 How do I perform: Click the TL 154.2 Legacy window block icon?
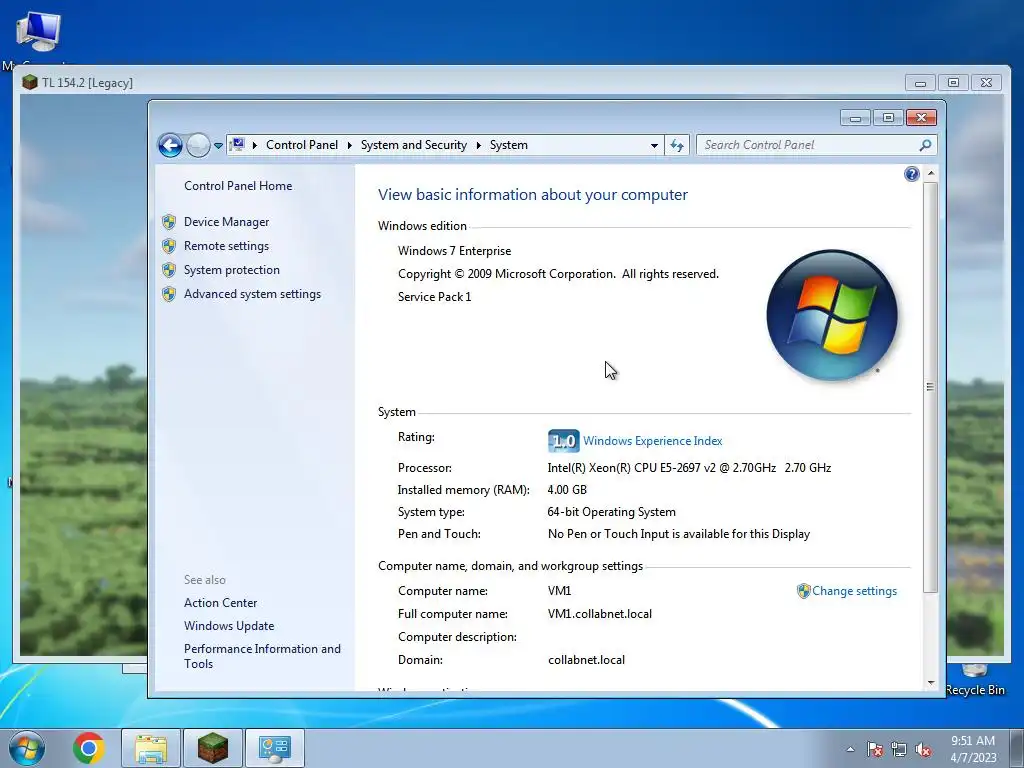pos(29,82)
